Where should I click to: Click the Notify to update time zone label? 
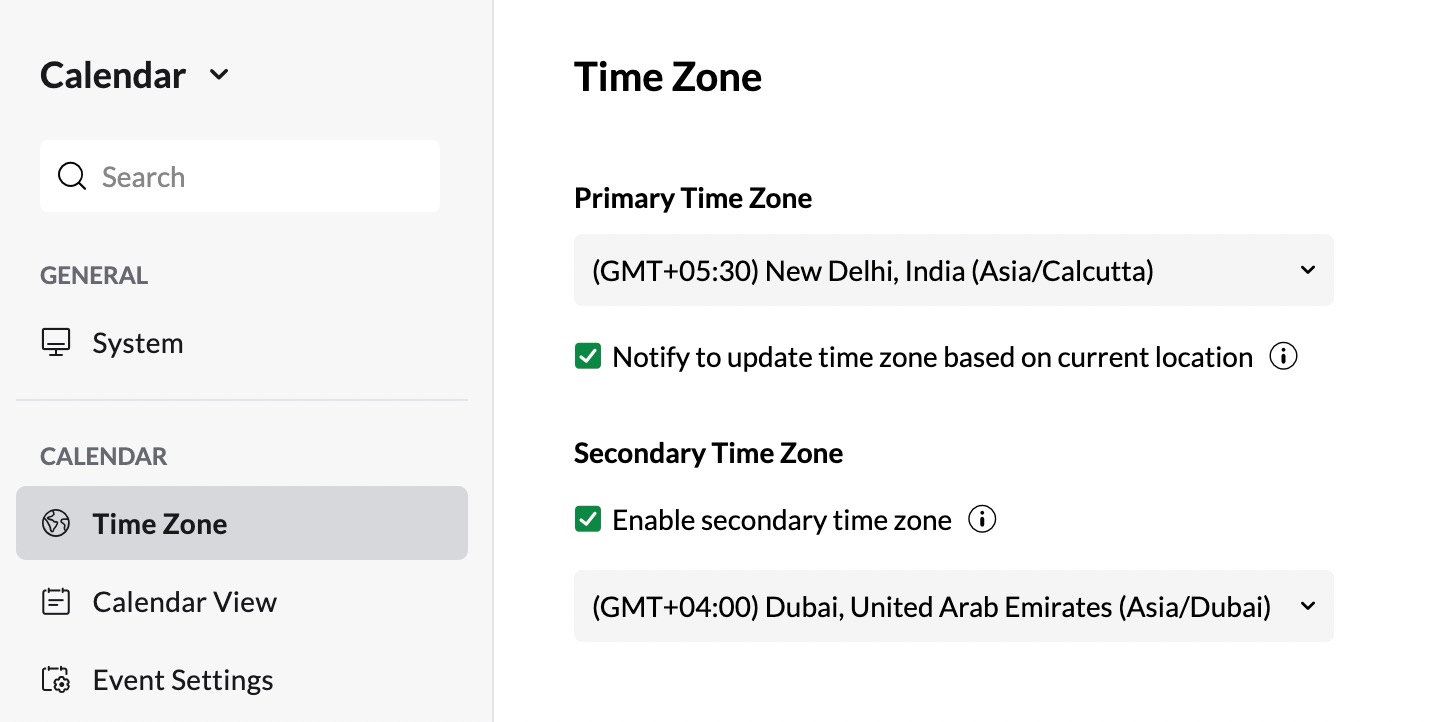pyautogui.click(x=932, y=357)
